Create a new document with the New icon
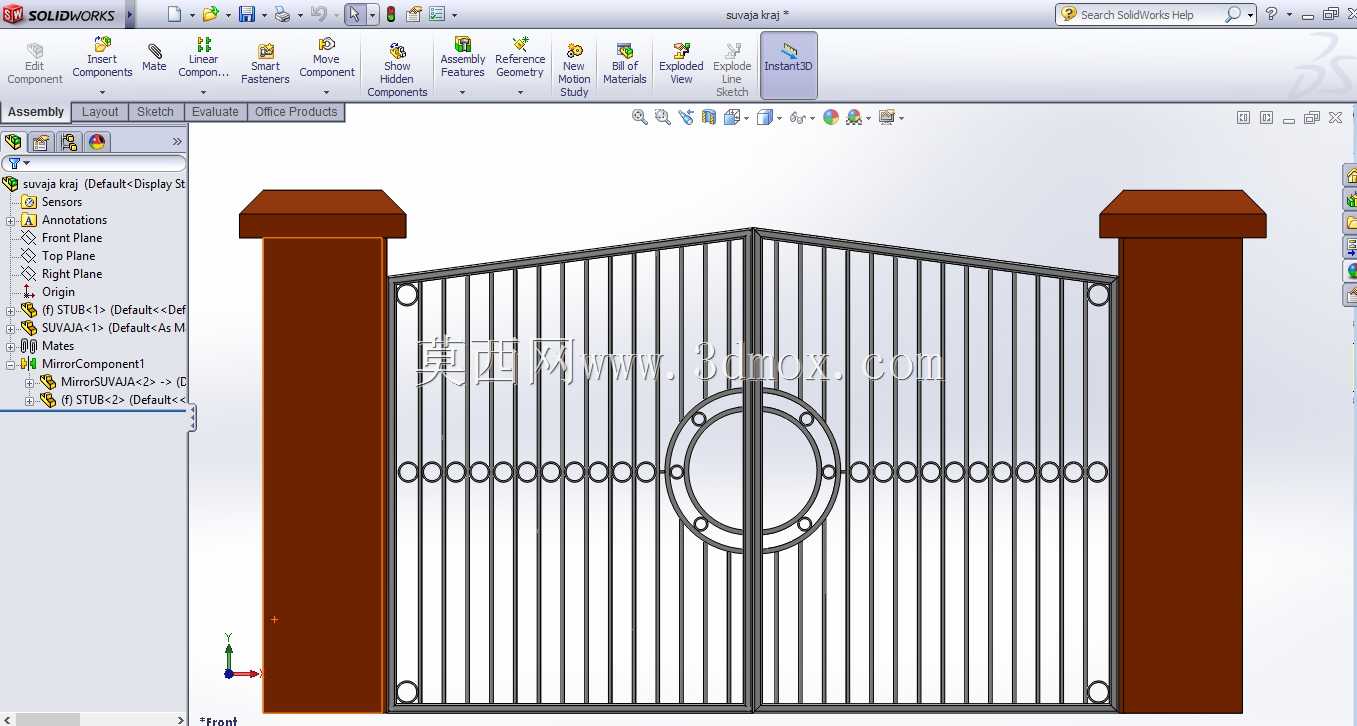Screen dimensions: 1357x726 [x=175, y=14]
